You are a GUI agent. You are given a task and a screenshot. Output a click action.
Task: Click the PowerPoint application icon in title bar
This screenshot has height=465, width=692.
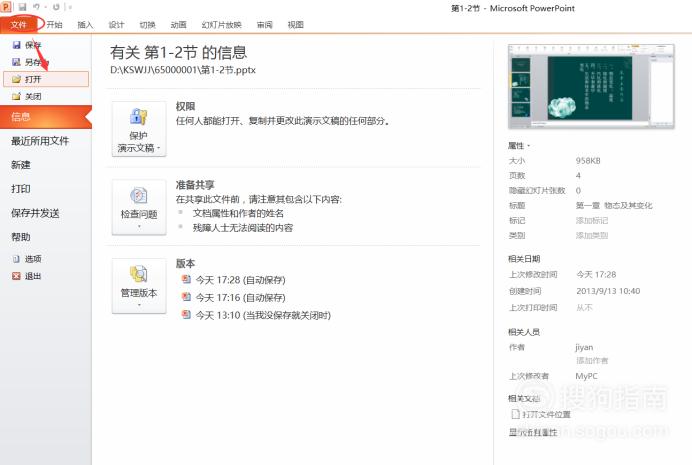pos(6,7)
